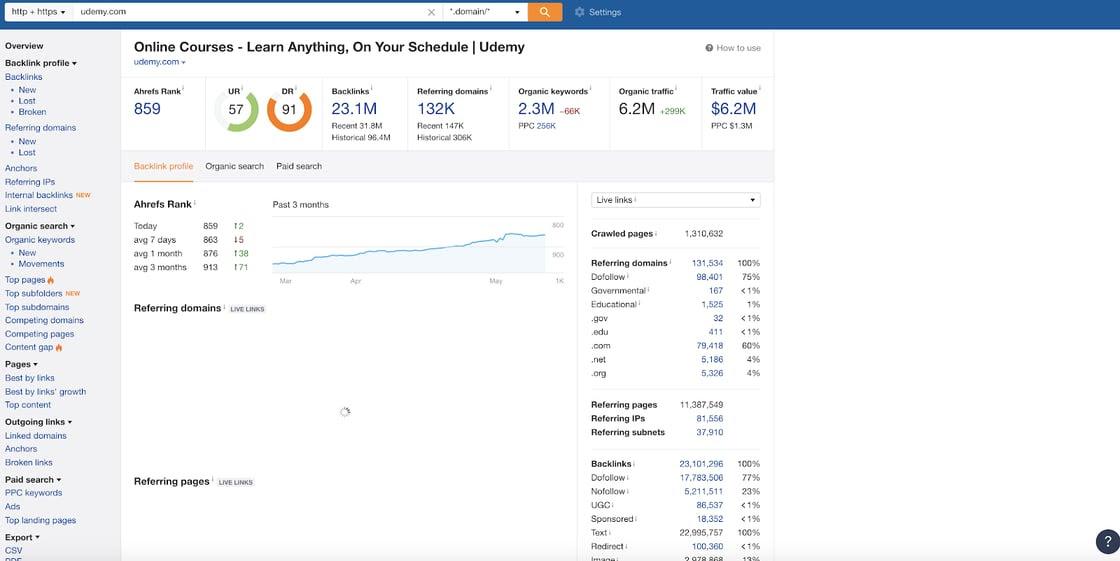Collapse the Outgoing links sidebar section

(39, 422)
